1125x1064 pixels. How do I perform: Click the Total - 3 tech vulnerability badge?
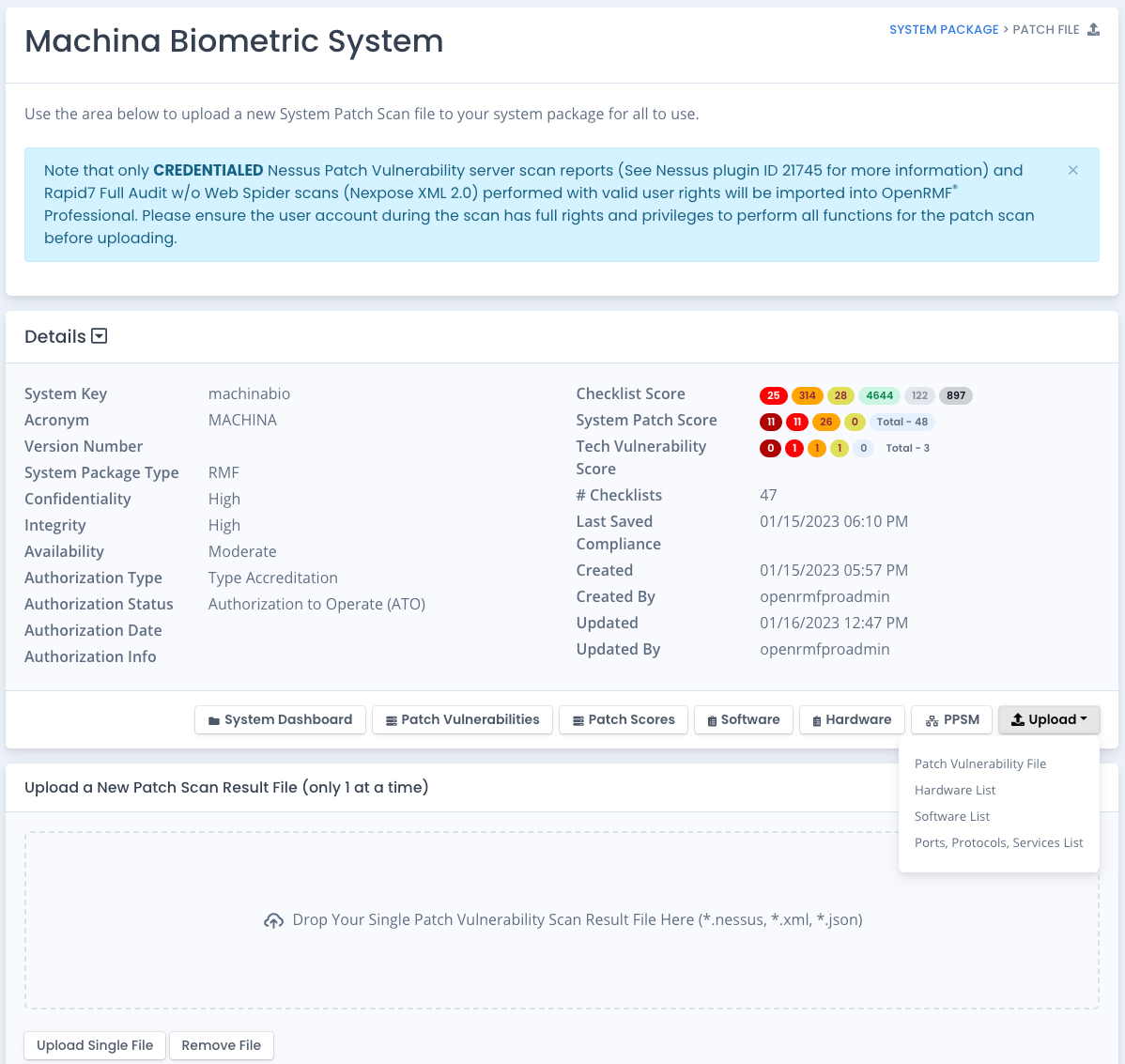click(907, 448)
